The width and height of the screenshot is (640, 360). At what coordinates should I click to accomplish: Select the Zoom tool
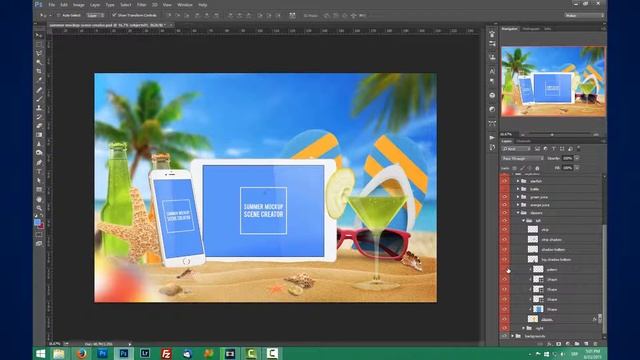click(x=39, y=208)
